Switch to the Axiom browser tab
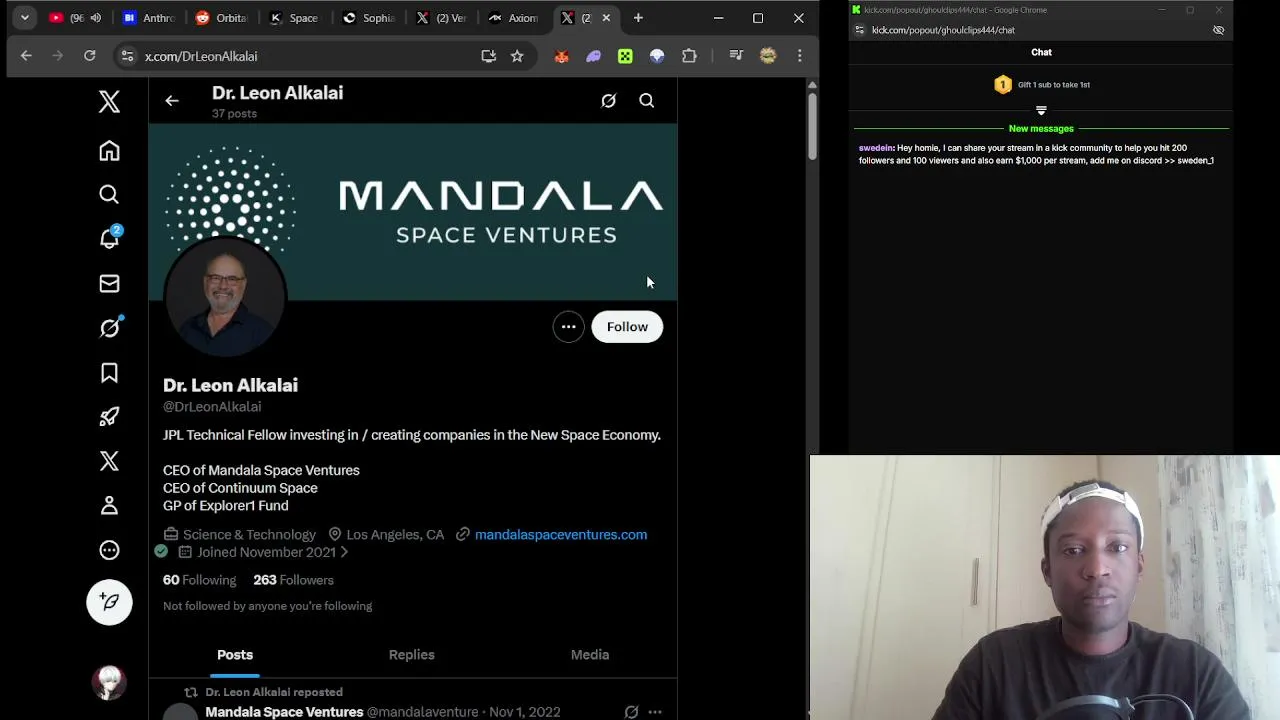 [x=514, y=18]
